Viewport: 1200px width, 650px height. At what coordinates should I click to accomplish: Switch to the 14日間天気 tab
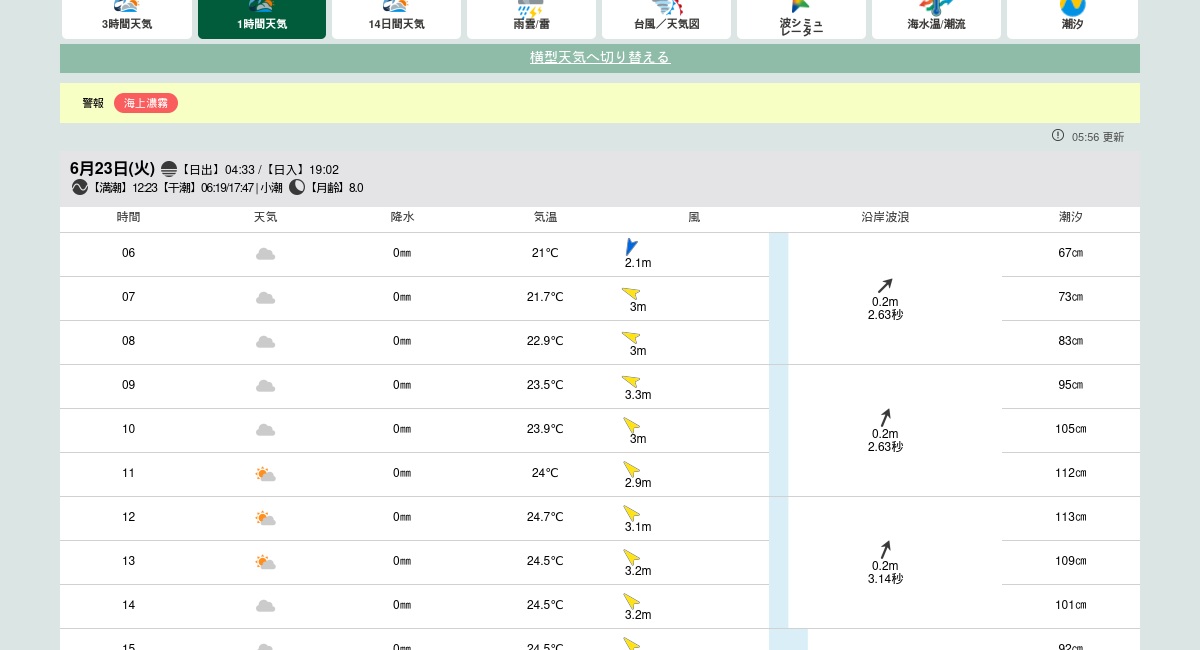396,19
